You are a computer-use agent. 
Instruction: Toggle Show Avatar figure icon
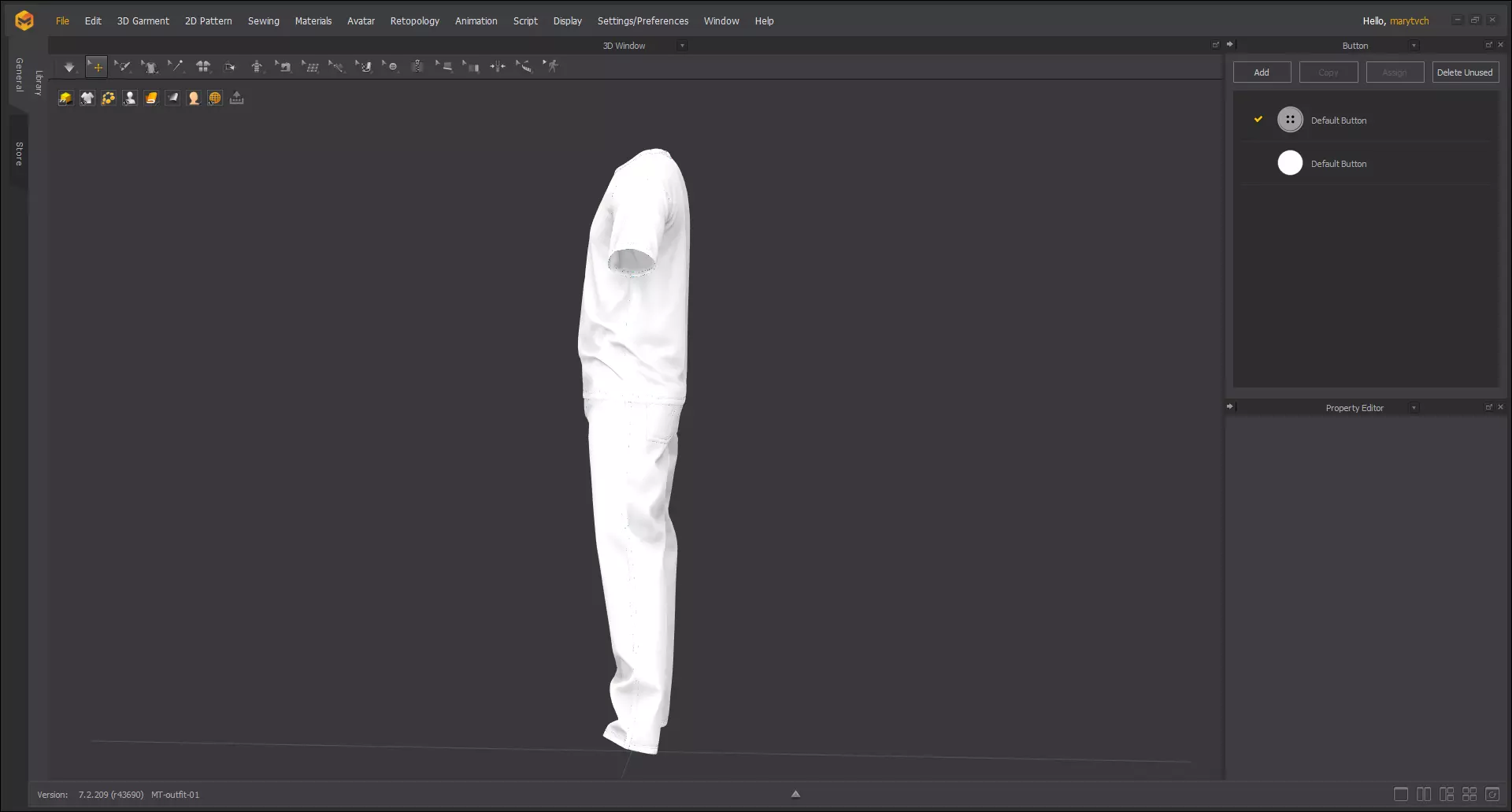[130, 98]
